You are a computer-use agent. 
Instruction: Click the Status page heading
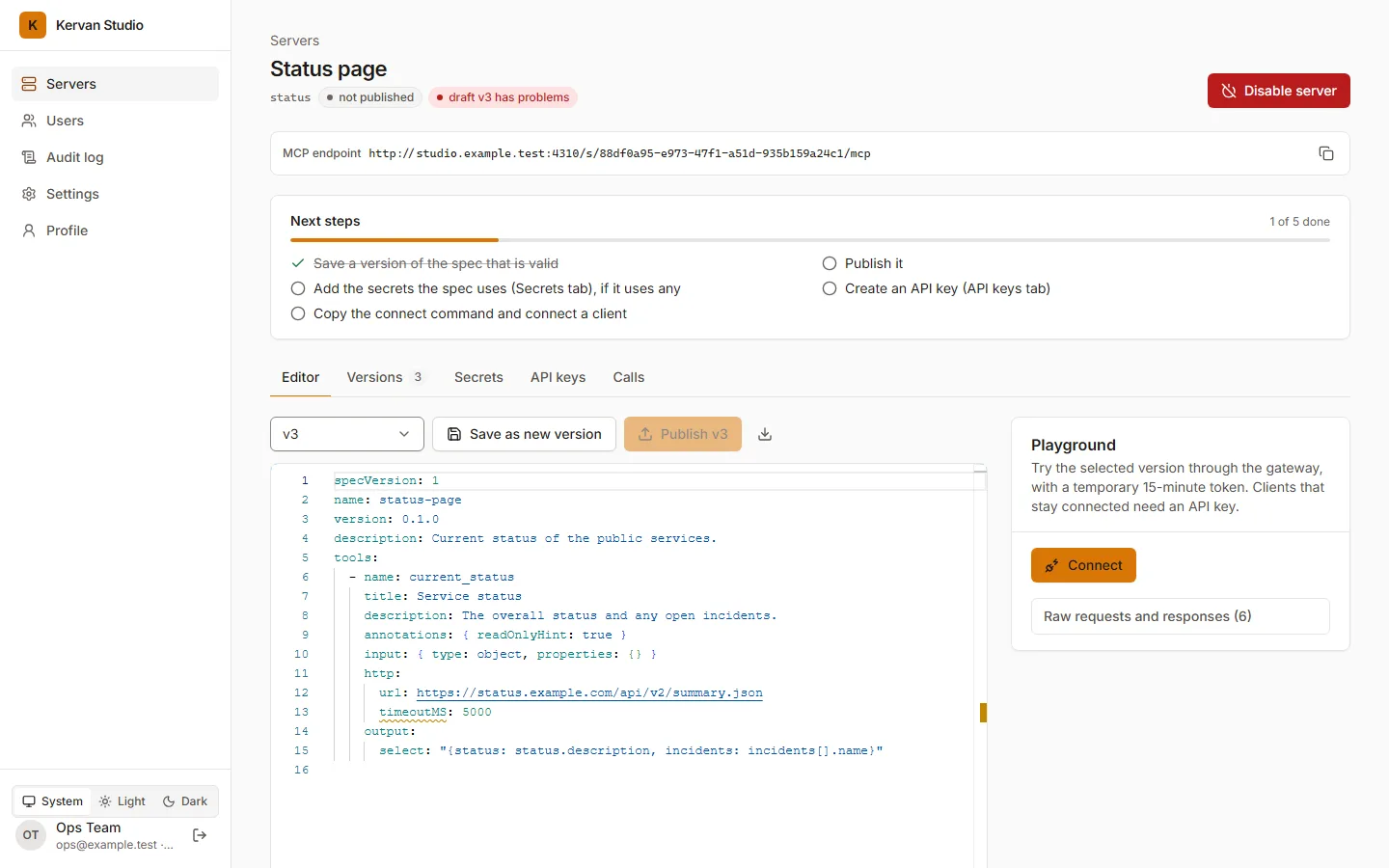point(328,69)
